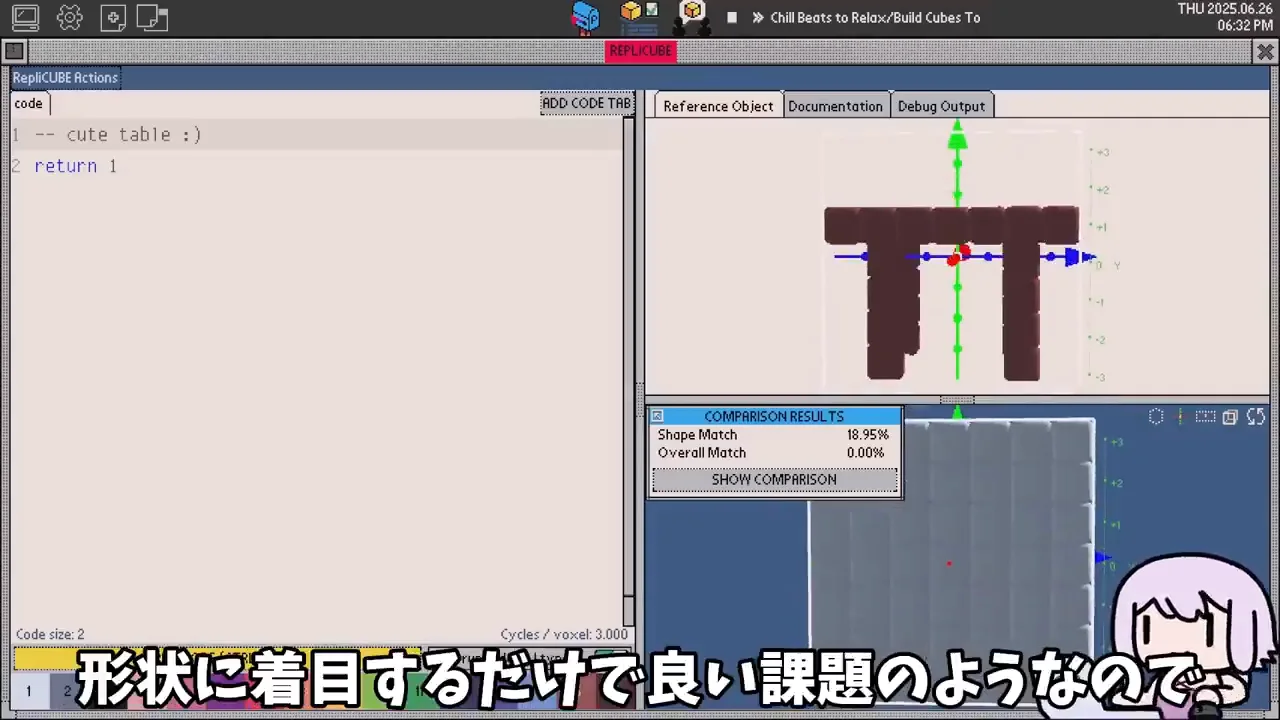
Task: Click the REPLICUBE window title label
Action: (641, 51)
